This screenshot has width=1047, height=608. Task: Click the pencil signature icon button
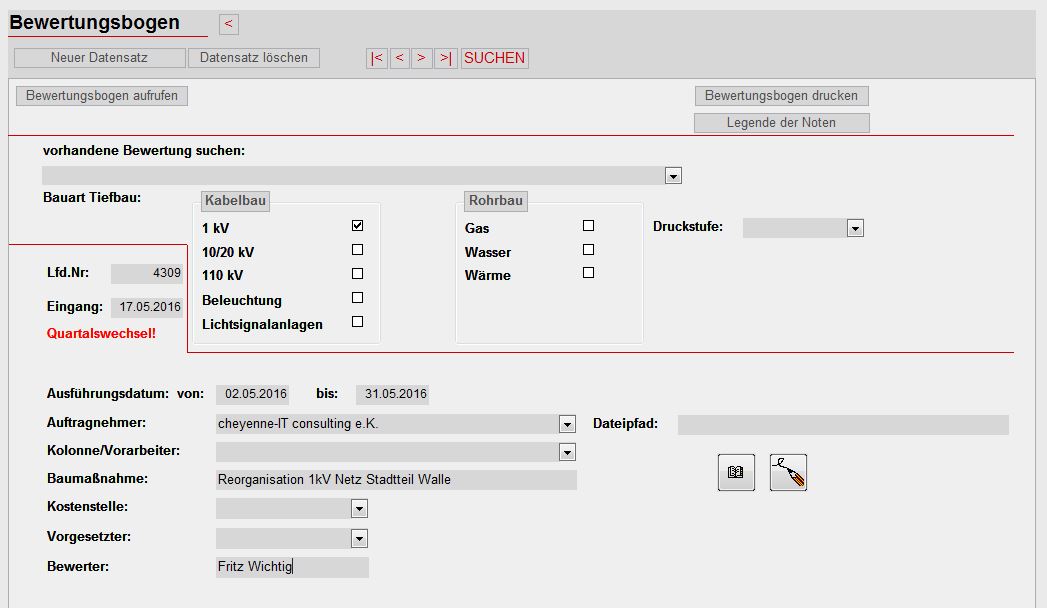tap(788, 472)
